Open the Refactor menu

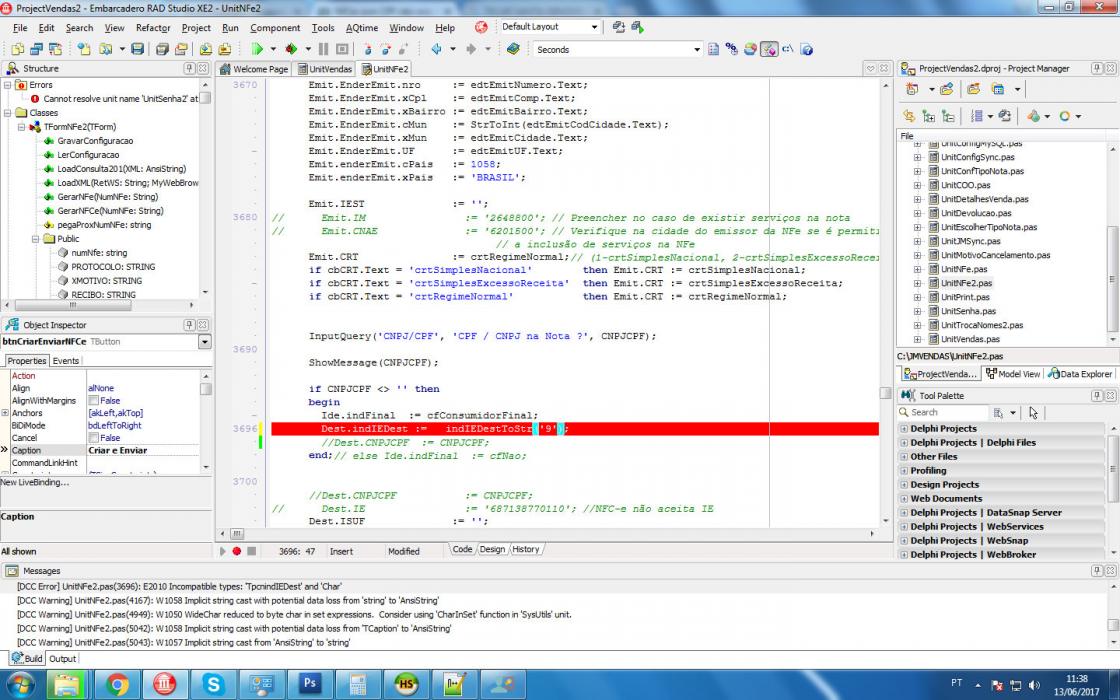pyautogui.click(x=153, y=28)
